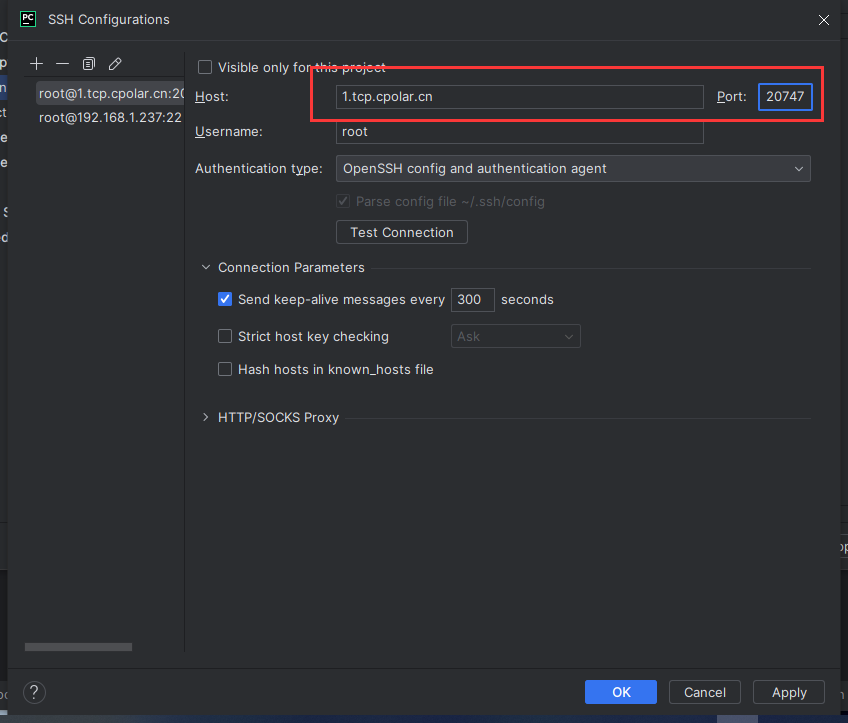The height and width of the screenshot is (723, 848).
Task: Click the Port field showing 20747
Action: tap(785, 97)
